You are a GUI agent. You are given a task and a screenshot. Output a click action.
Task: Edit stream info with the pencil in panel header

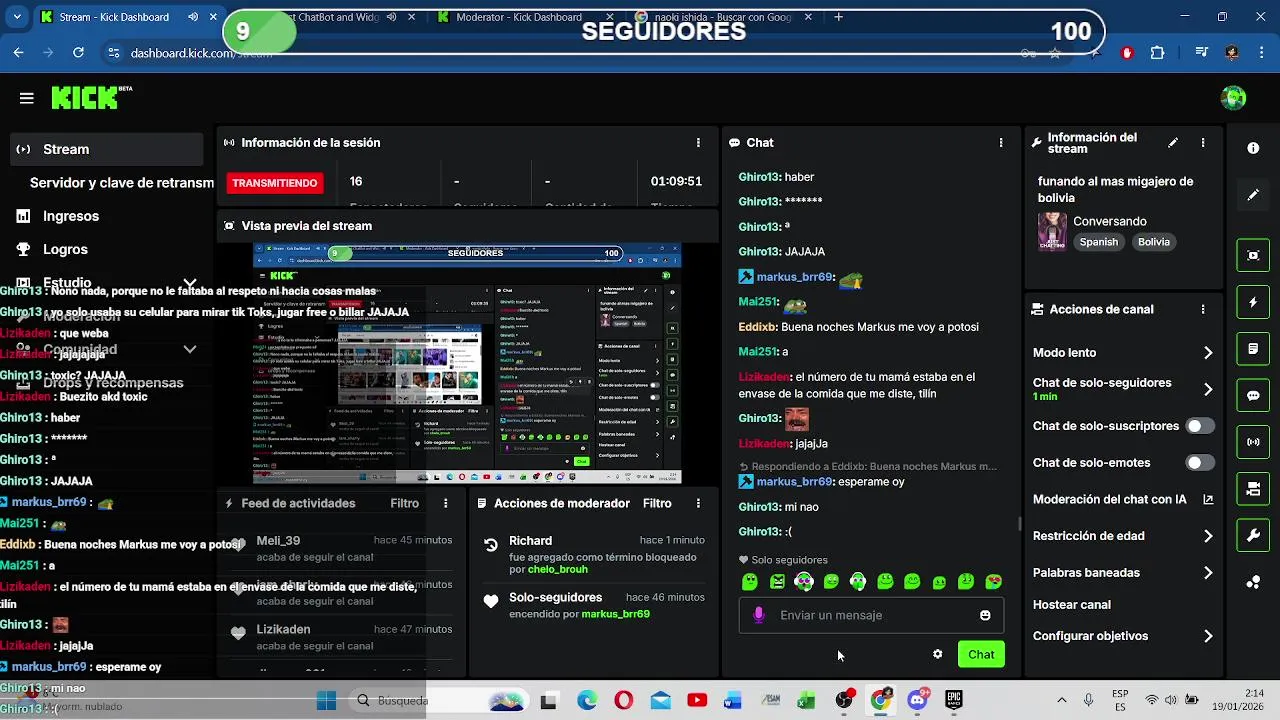point(1173,143)
